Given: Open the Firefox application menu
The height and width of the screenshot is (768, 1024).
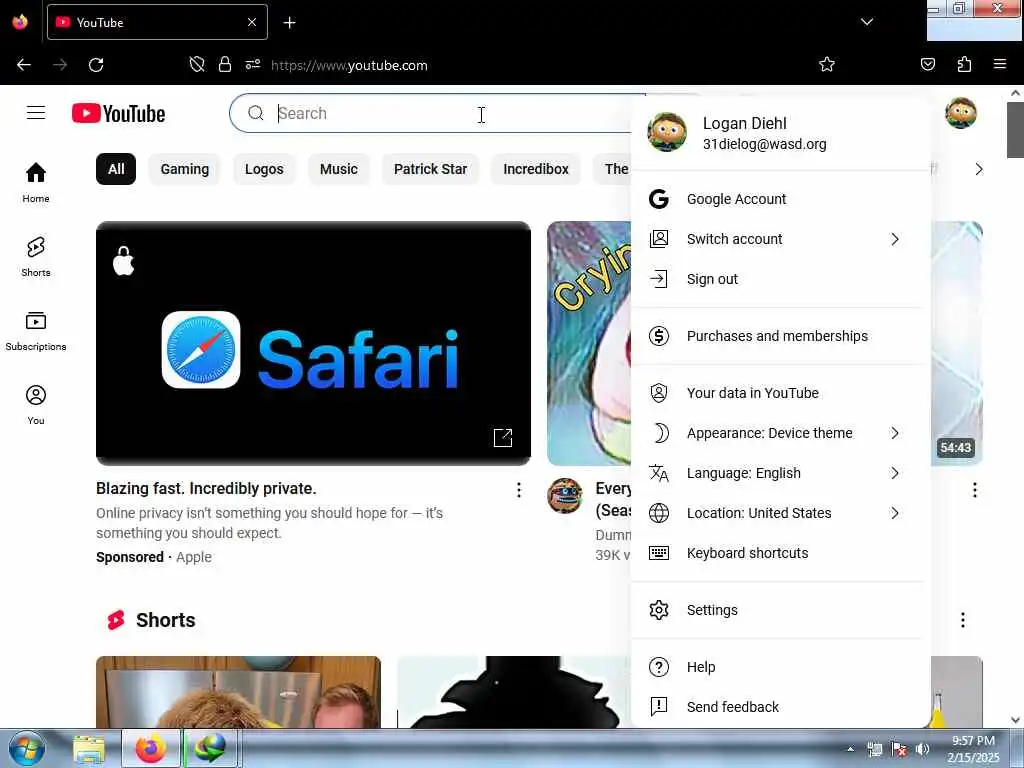Looking at the screenshot, I should coord(1000,64).
